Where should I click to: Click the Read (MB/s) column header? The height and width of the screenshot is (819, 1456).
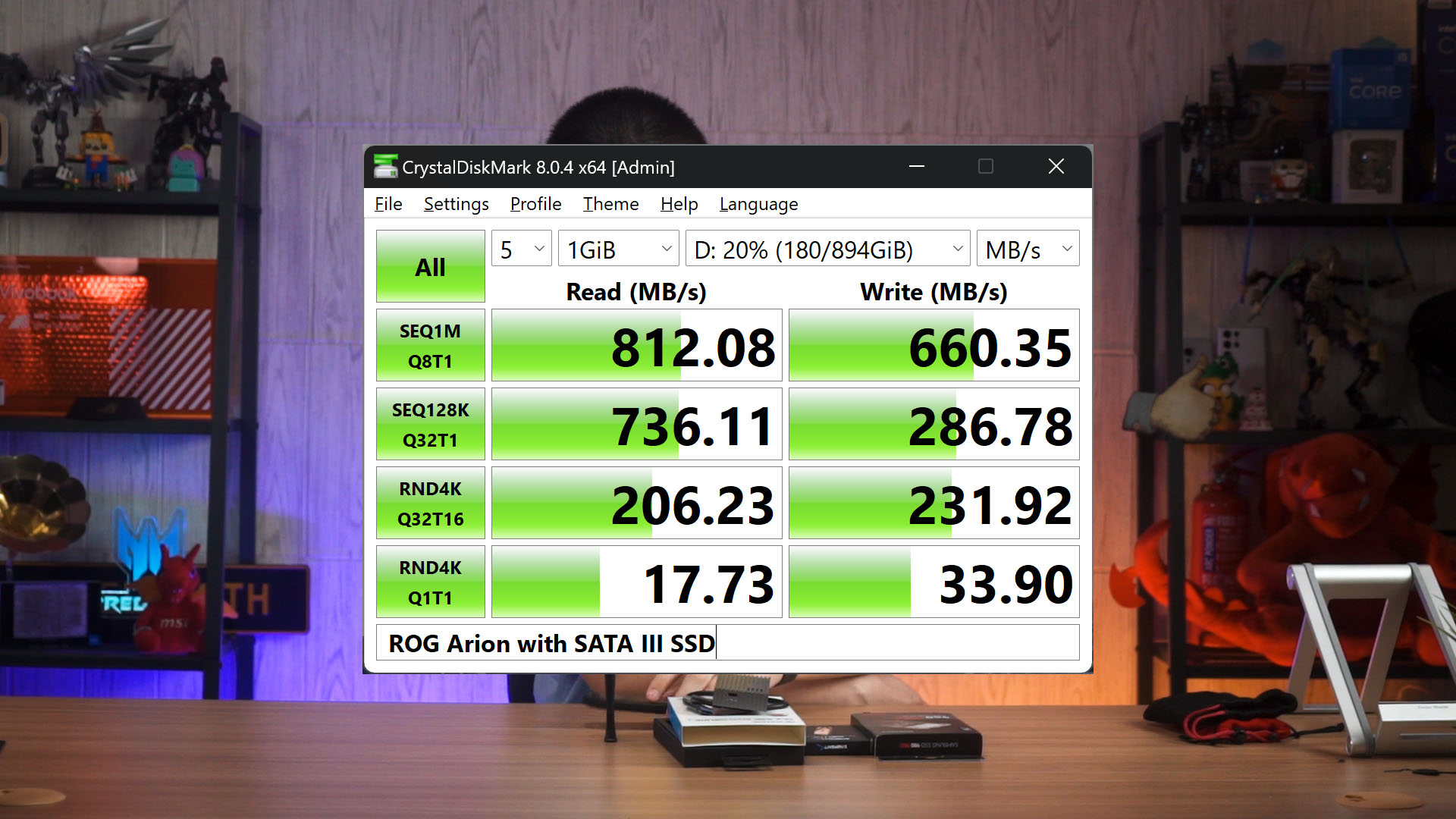(636, 292)
